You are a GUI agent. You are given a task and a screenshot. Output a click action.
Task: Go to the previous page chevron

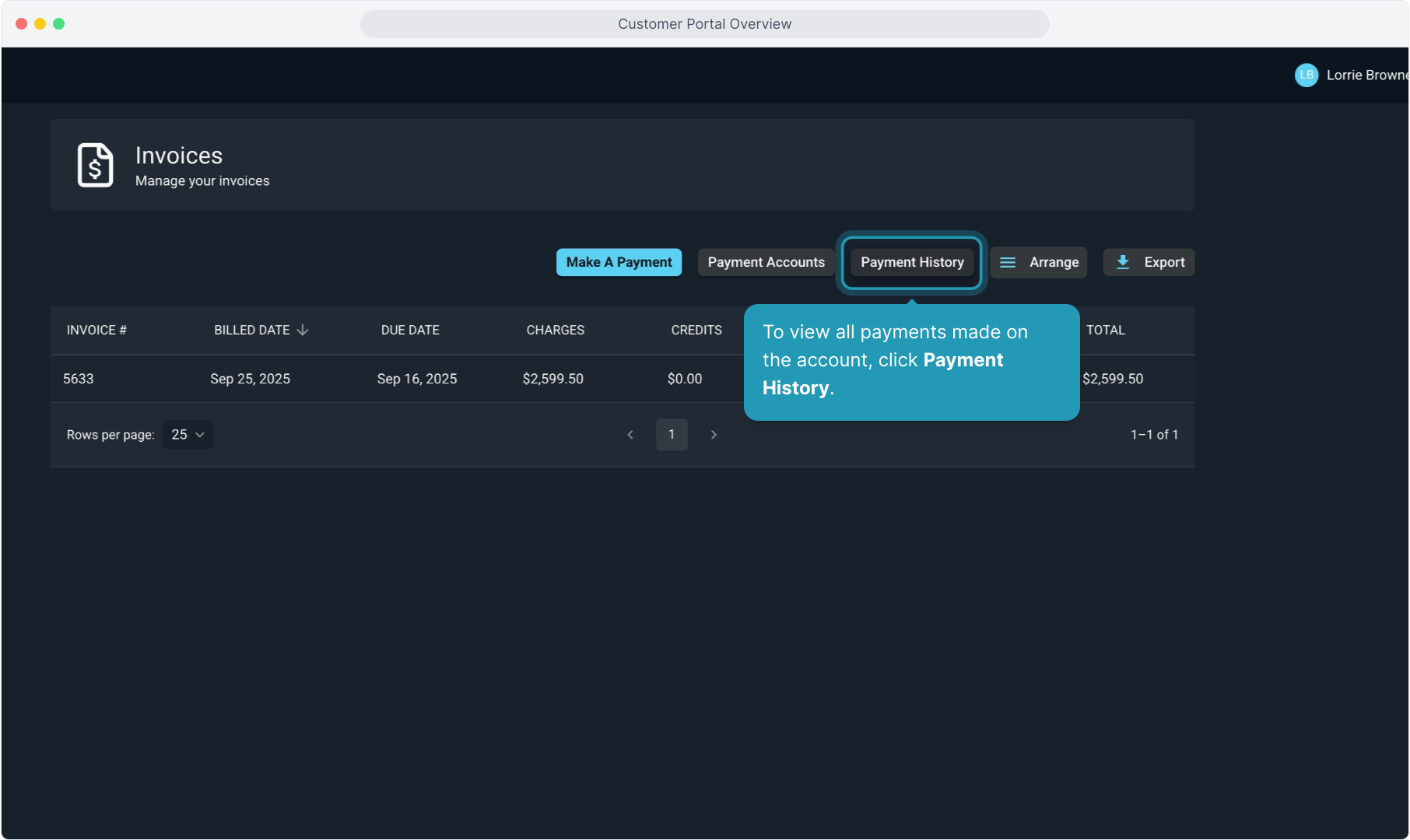click(x=630, y=435)
